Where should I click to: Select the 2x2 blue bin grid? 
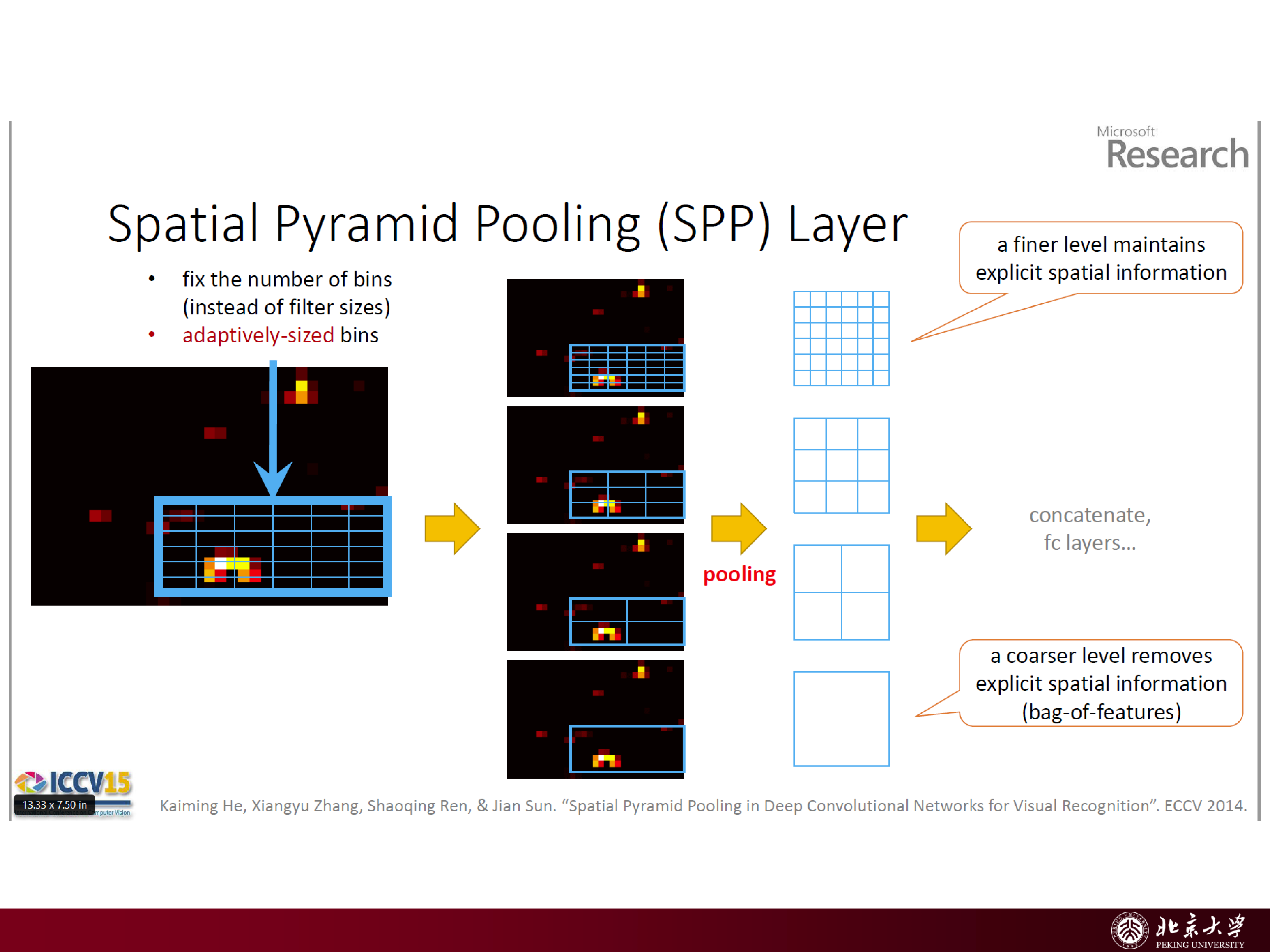(841, 592)
